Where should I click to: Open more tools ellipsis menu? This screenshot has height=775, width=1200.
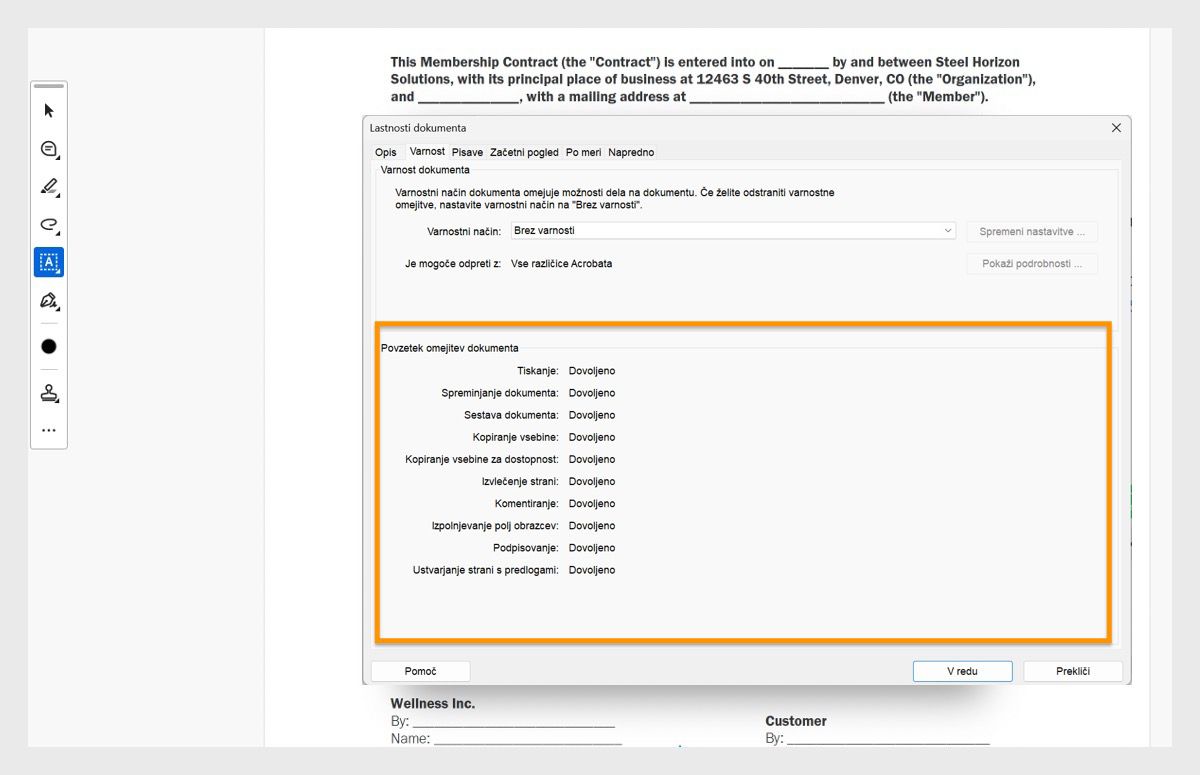[x=49, y=431]
